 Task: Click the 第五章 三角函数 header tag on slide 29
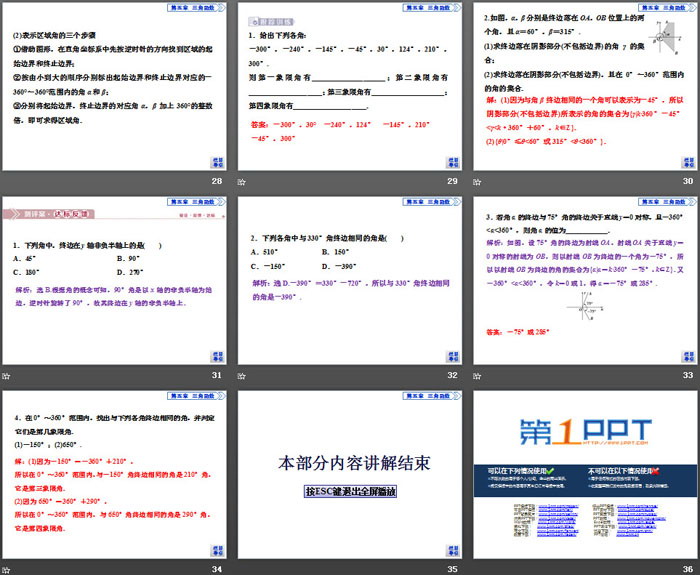431,8
